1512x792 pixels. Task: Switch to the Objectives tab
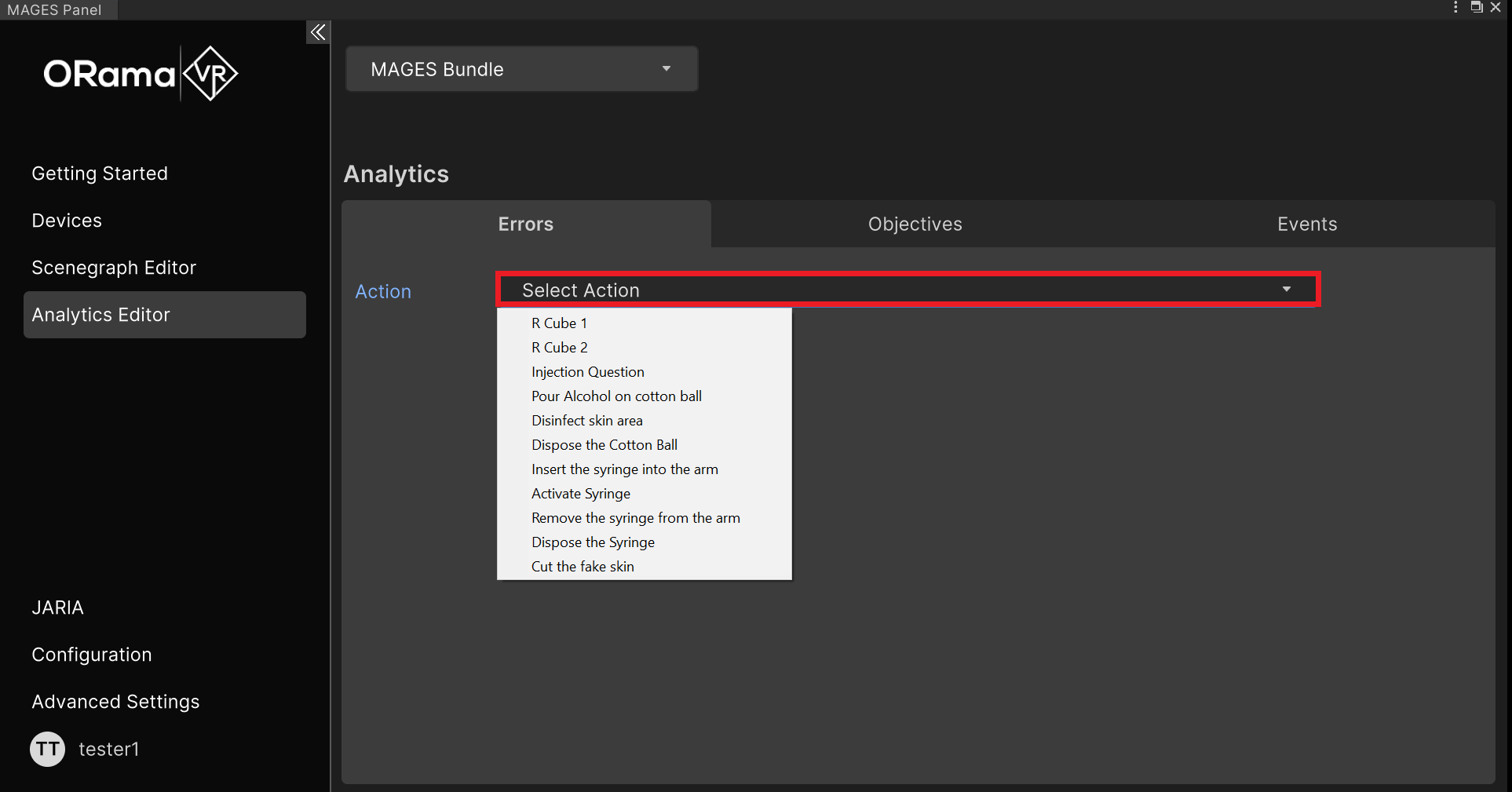[x=915, y=224]
